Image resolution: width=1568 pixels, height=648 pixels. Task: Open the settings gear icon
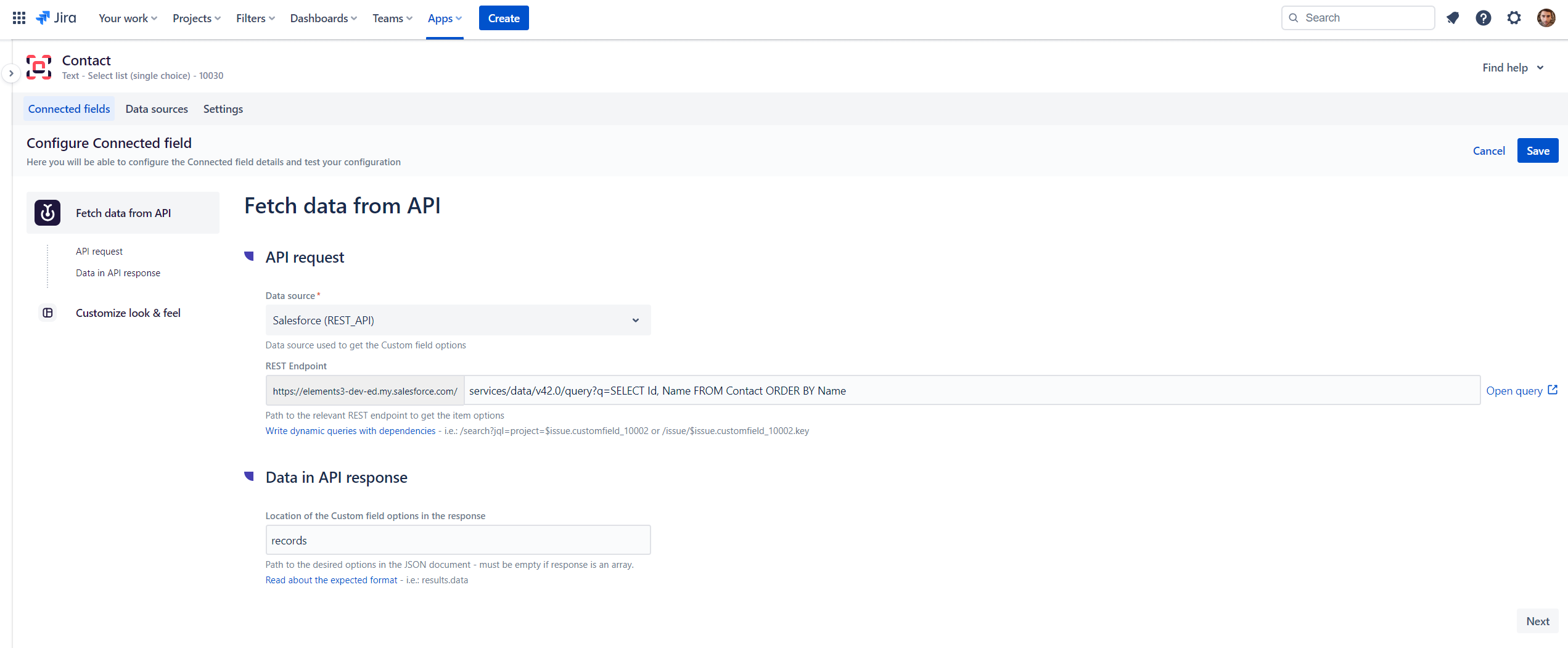1514,18
